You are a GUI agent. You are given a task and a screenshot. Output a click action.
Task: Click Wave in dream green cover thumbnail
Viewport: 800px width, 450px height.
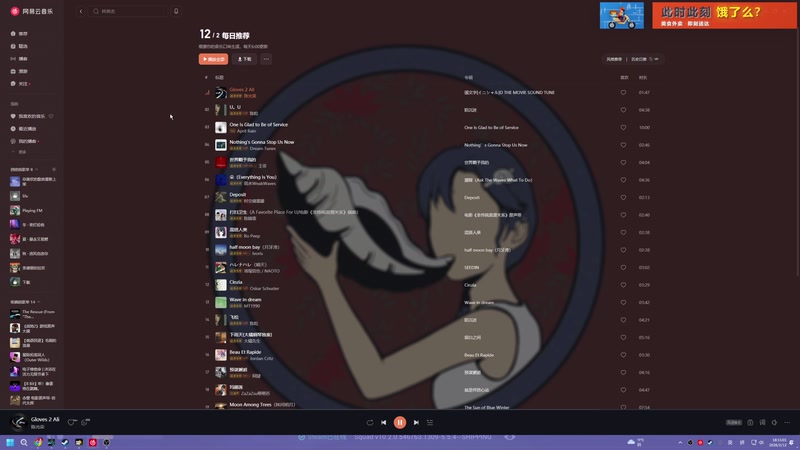(220, 303)
